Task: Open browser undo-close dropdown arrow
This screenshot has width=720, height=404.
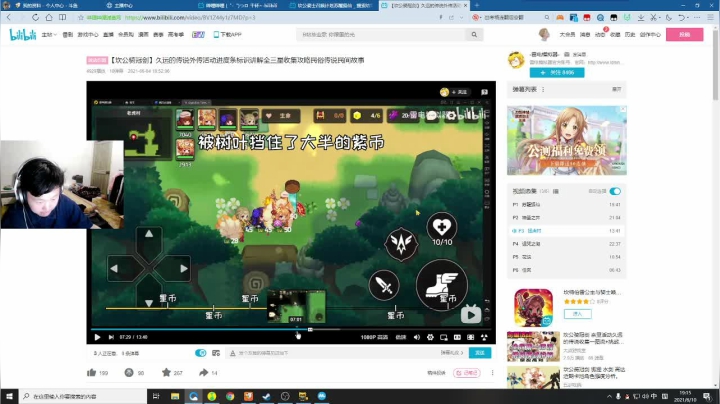Action: (688, 17)
